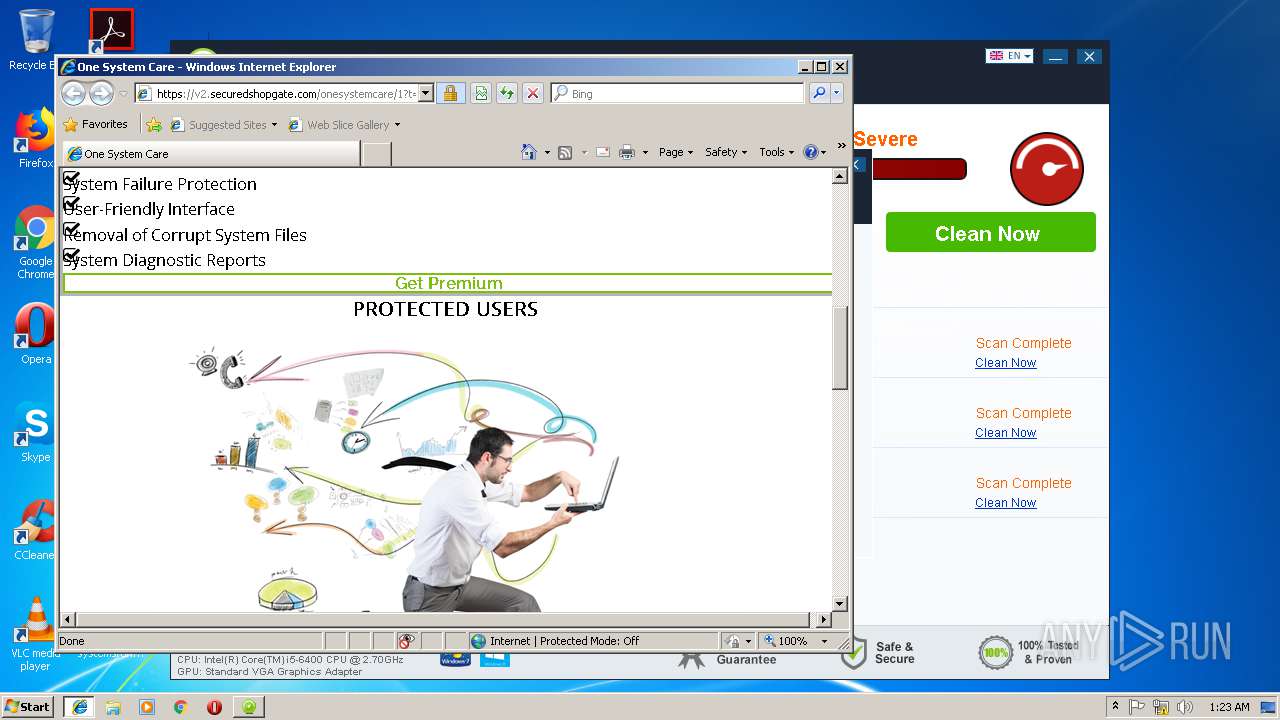Click the Get Premium button
The width and height of the screenshot is (1280, 720).
point(449,283)
